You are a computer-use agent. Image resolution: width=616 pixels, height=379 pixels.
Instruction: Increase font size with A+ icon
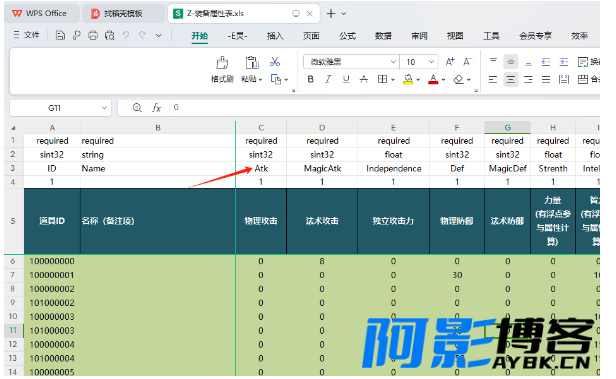pyautogui.click(x=450, y=62)
